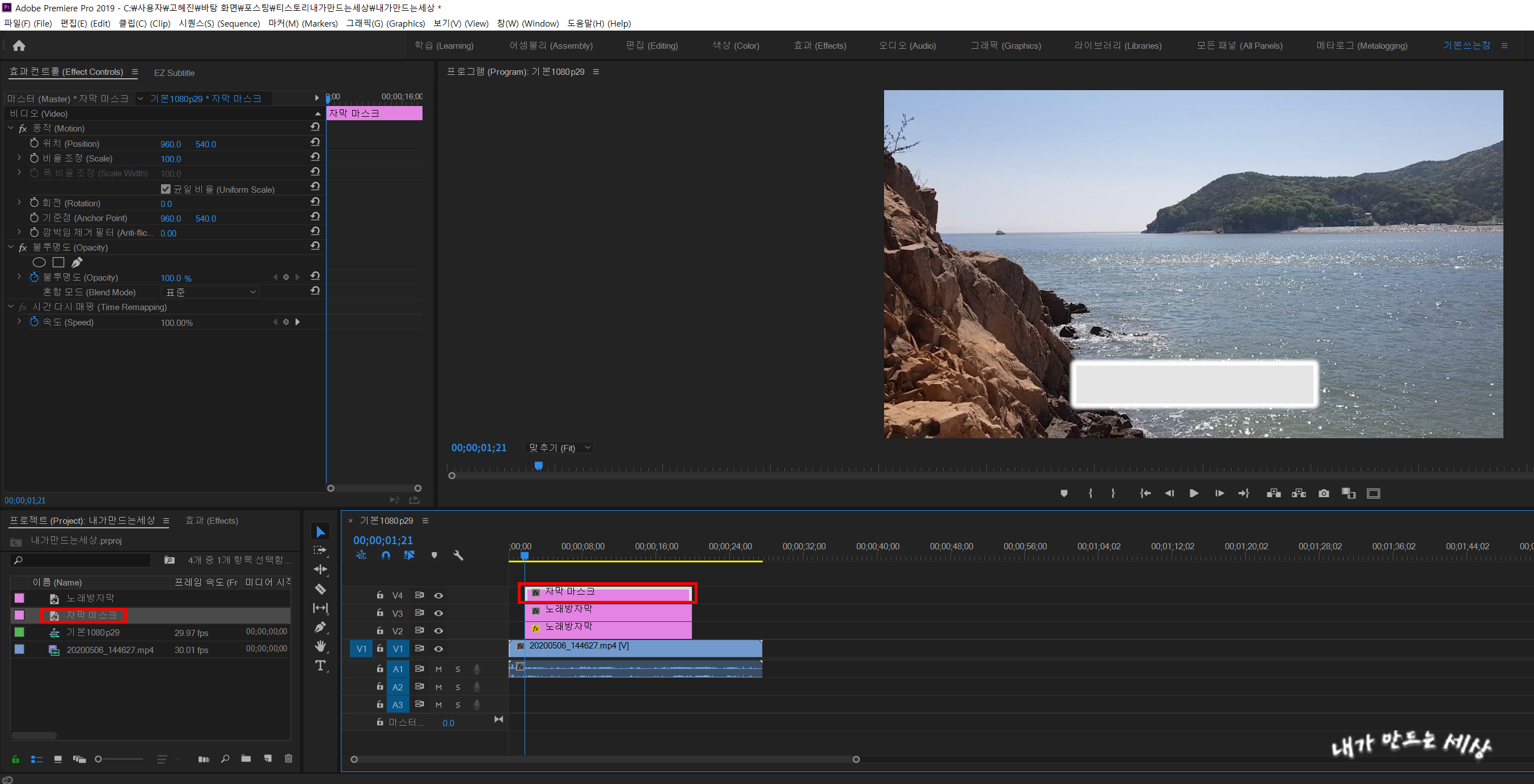Select the Type tool
This screenshot has width=1534, height=784.
point(320,666)
